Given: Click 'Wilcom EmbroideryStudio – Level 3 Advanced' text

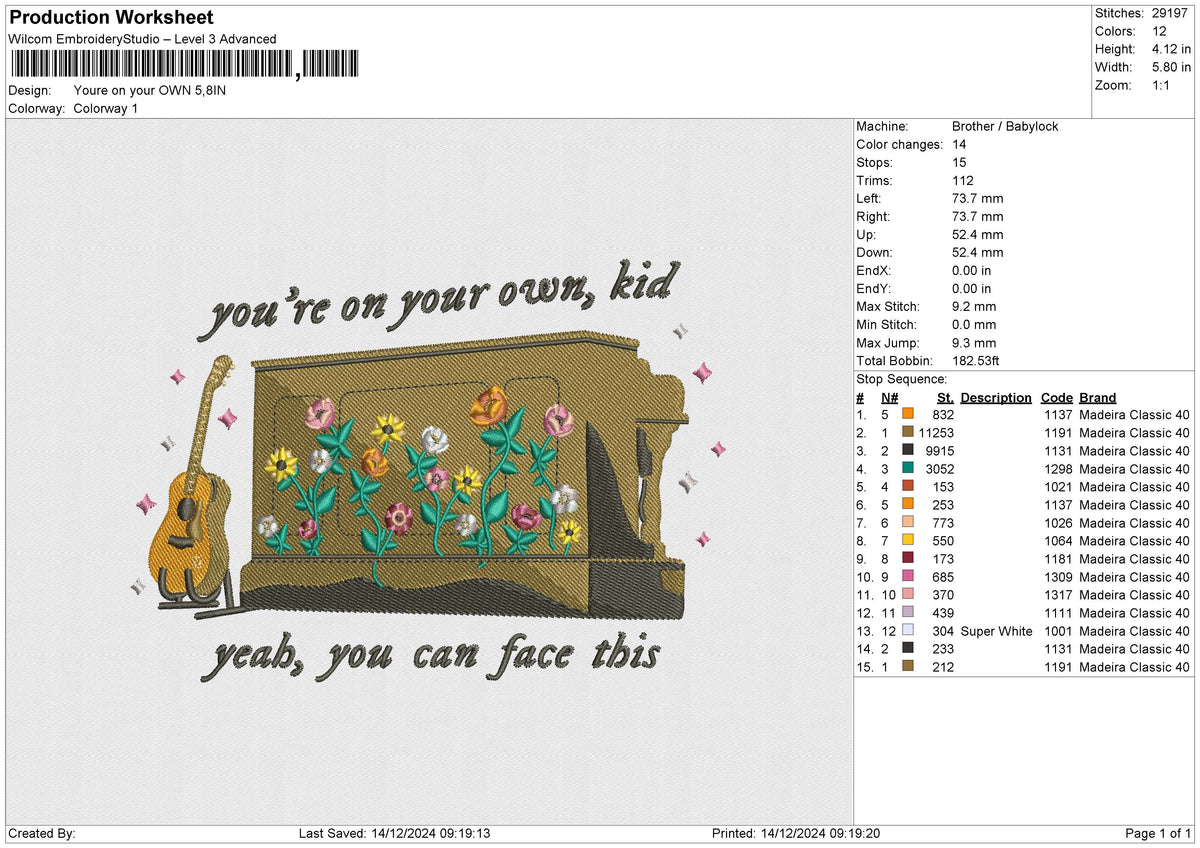Looking at the screenshot, I should 142,39.
